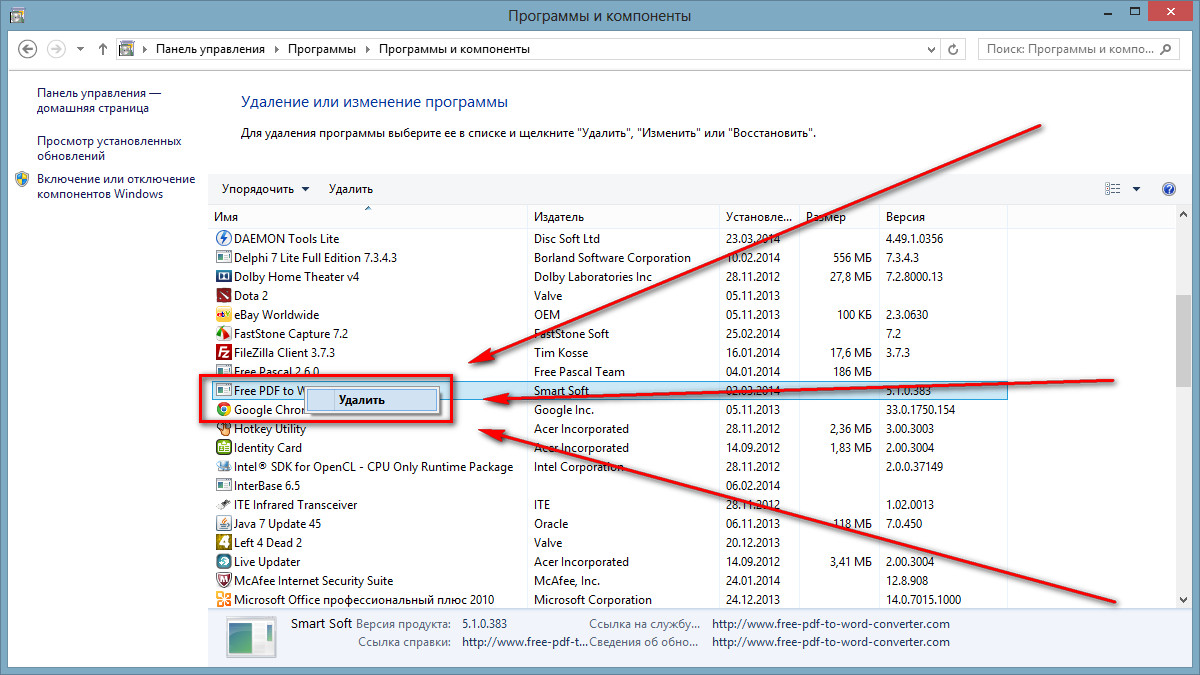This screenshot has width=1200, height=675.
Task: Click Панель управления breadcrumb in address bar
Action: 209,49
